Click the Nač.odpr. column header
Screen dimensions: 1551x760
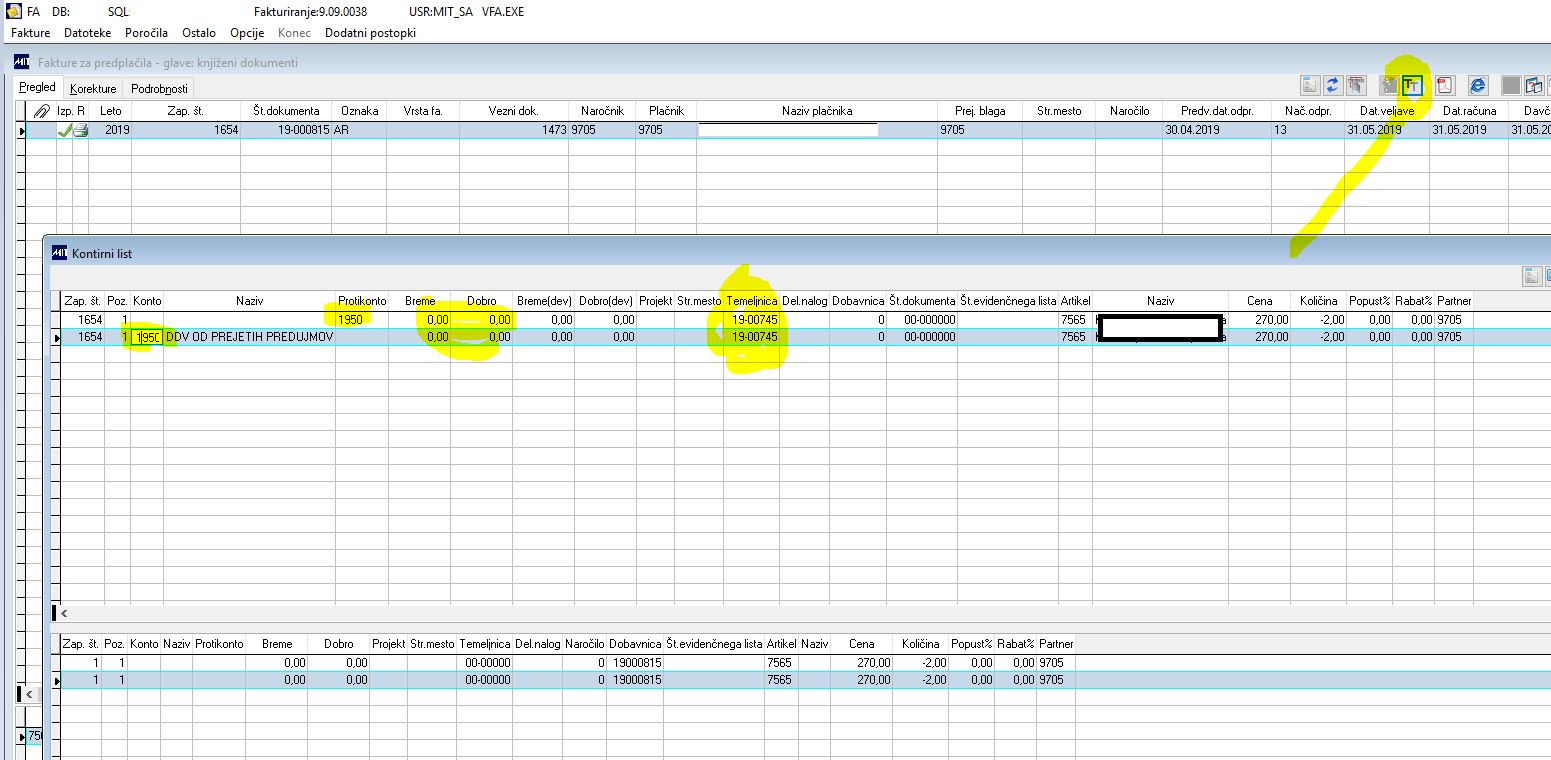tap(1307, 111)
